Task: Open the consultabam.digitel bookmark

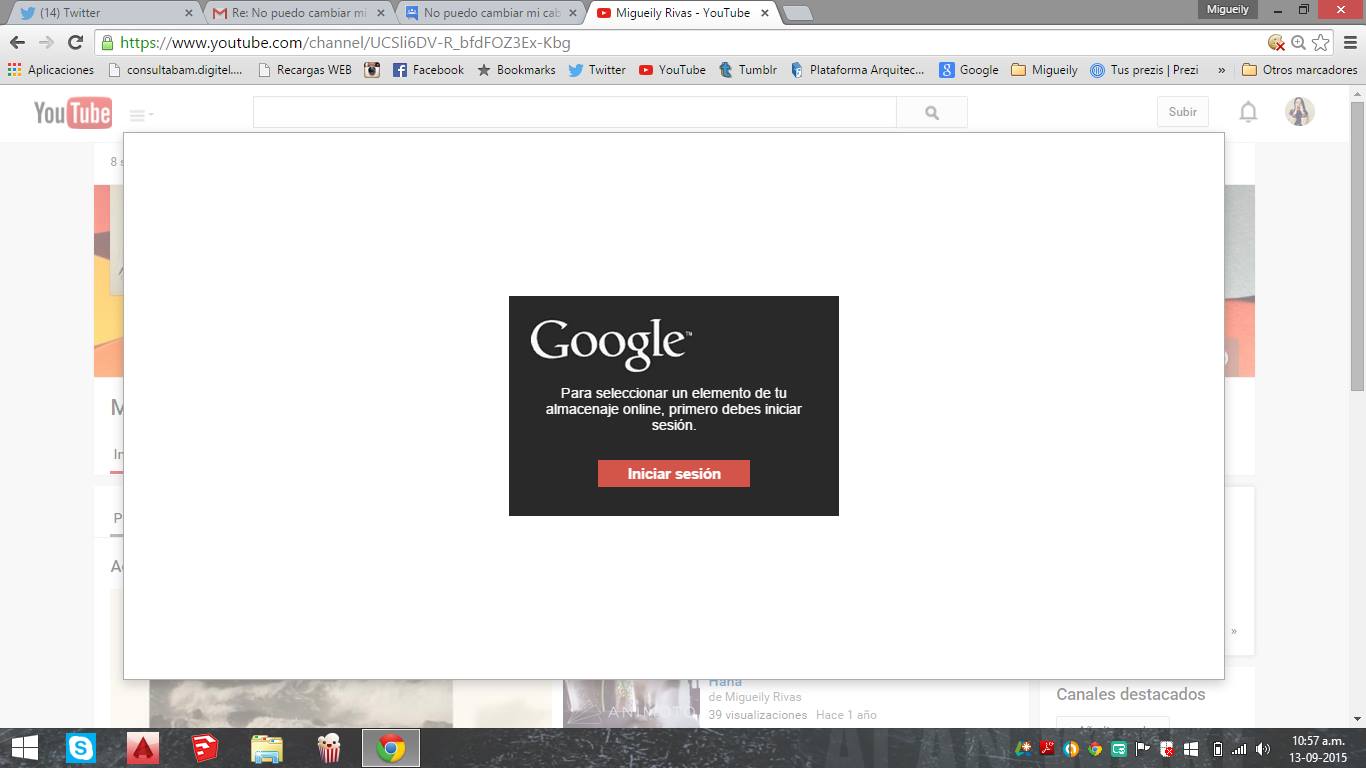Action: 175,70
